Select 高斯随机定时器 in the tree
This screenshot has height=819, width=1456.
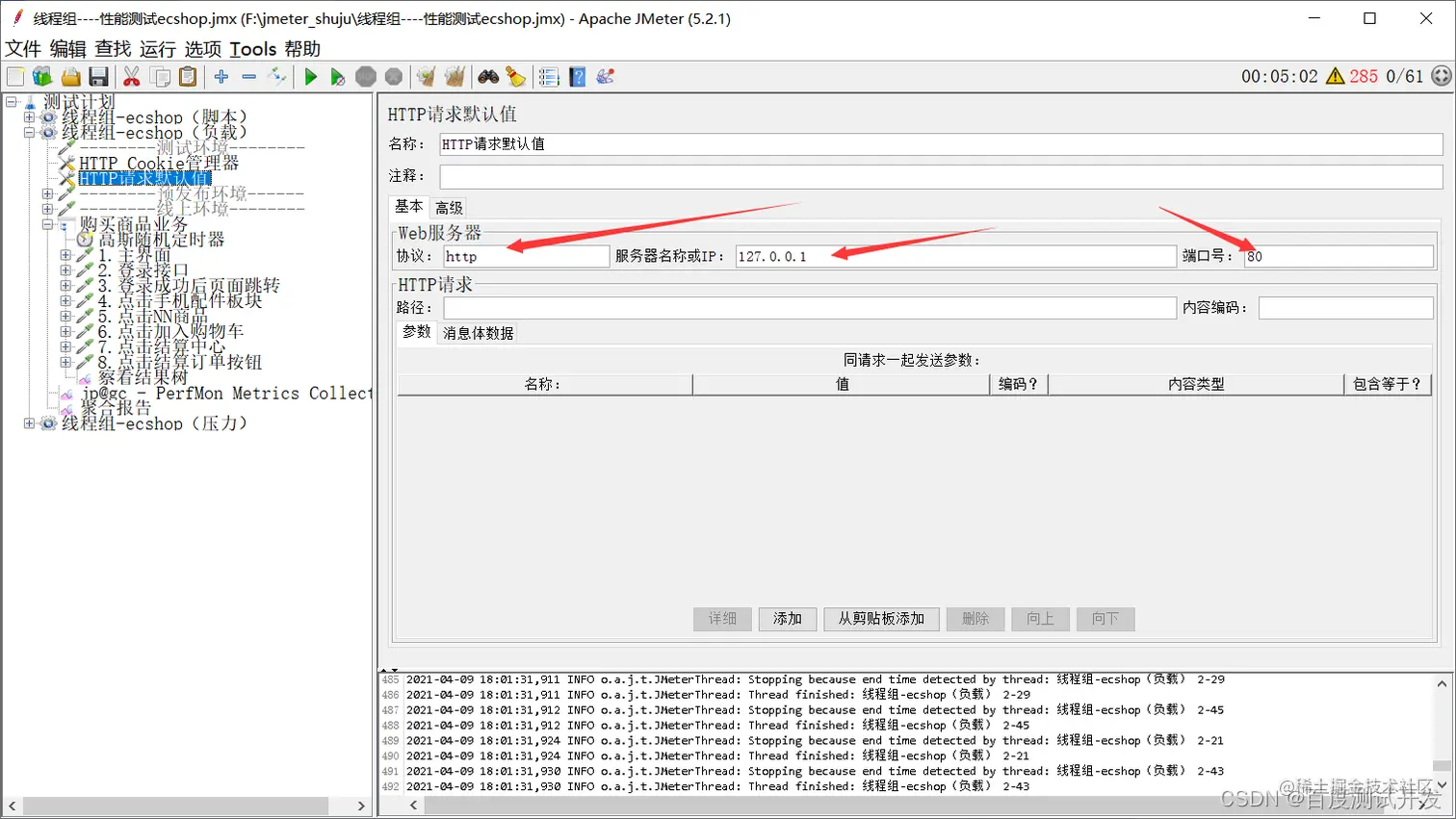pyautogui.click(x=161, y=240)
